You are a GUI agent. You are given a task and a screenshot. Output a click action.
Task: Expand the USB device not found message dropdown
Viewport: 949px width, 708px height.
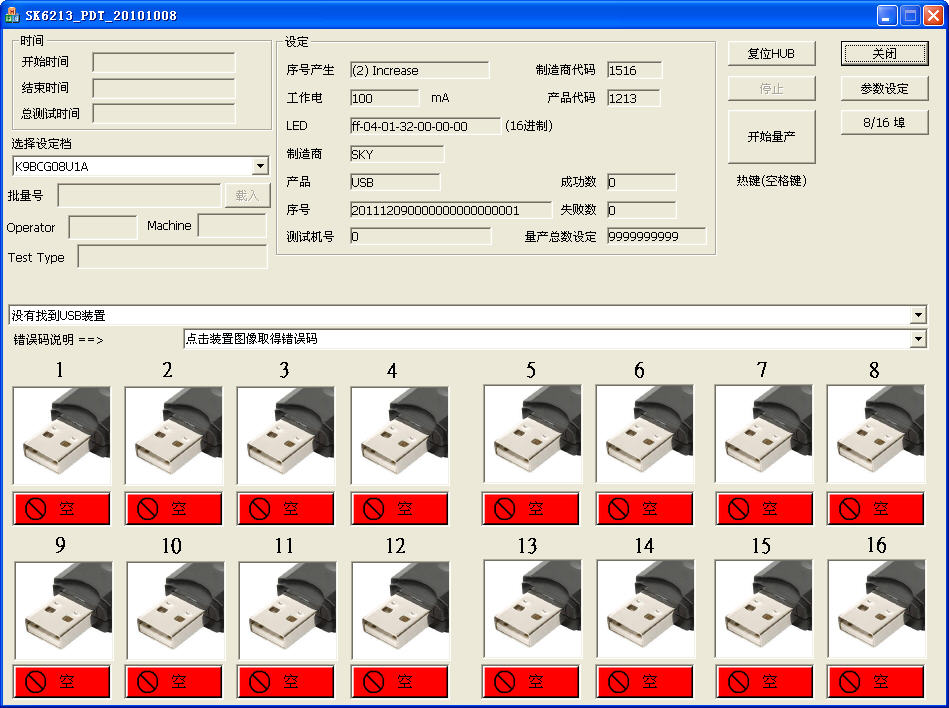click(x=918, y=316)
